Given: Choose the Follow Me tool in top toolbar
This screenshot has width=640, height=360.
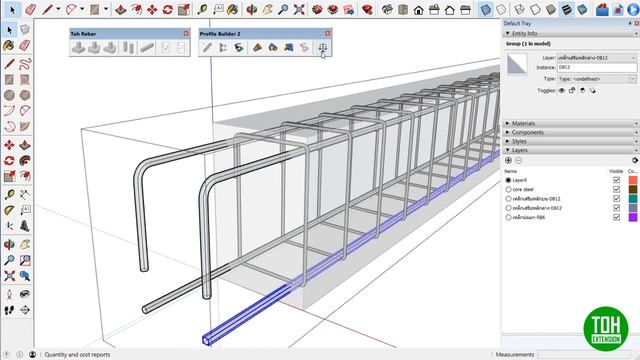Looking at the screenshot, I should pos(136,9).
